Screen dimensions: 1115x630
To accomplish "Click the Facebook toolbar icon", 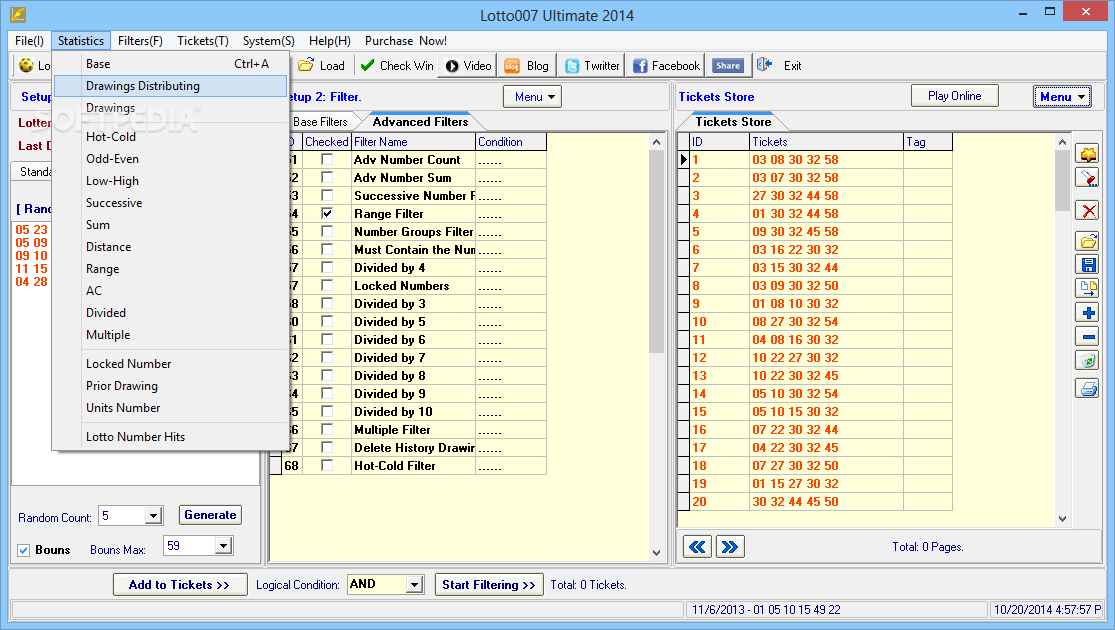I will coord(640,65).
